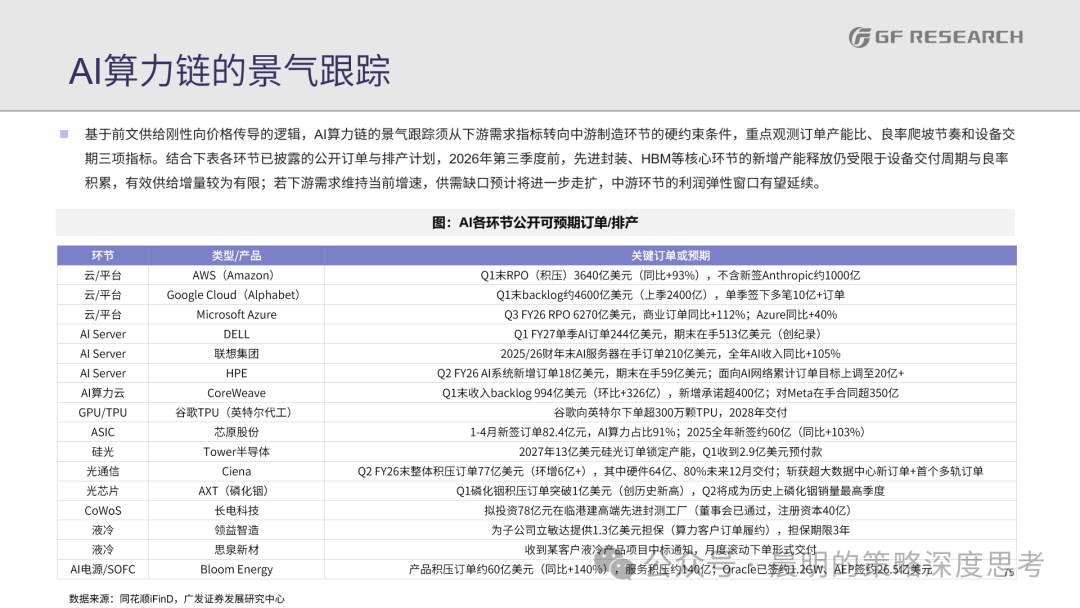Click the GF Research logo
The width and height of the screenshot is (1080, 608).
(x=935, y=37)
